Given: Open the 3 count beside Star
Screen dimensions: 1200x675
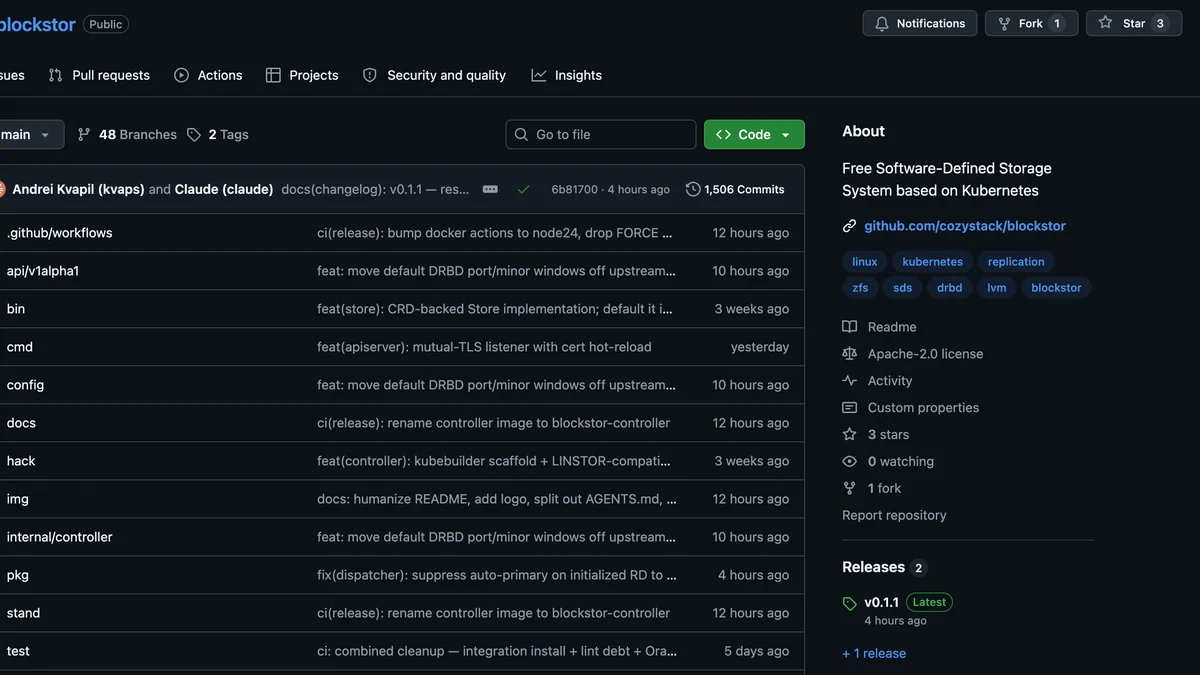Looking at the screenshot, I should coord(1160,23).
